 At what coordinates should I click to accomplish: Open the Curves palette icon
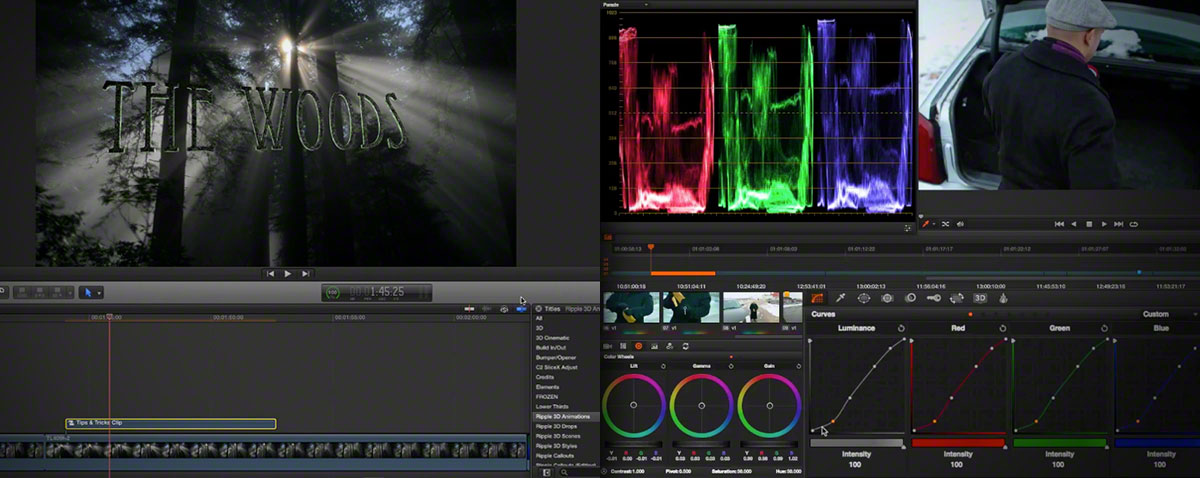816,297
